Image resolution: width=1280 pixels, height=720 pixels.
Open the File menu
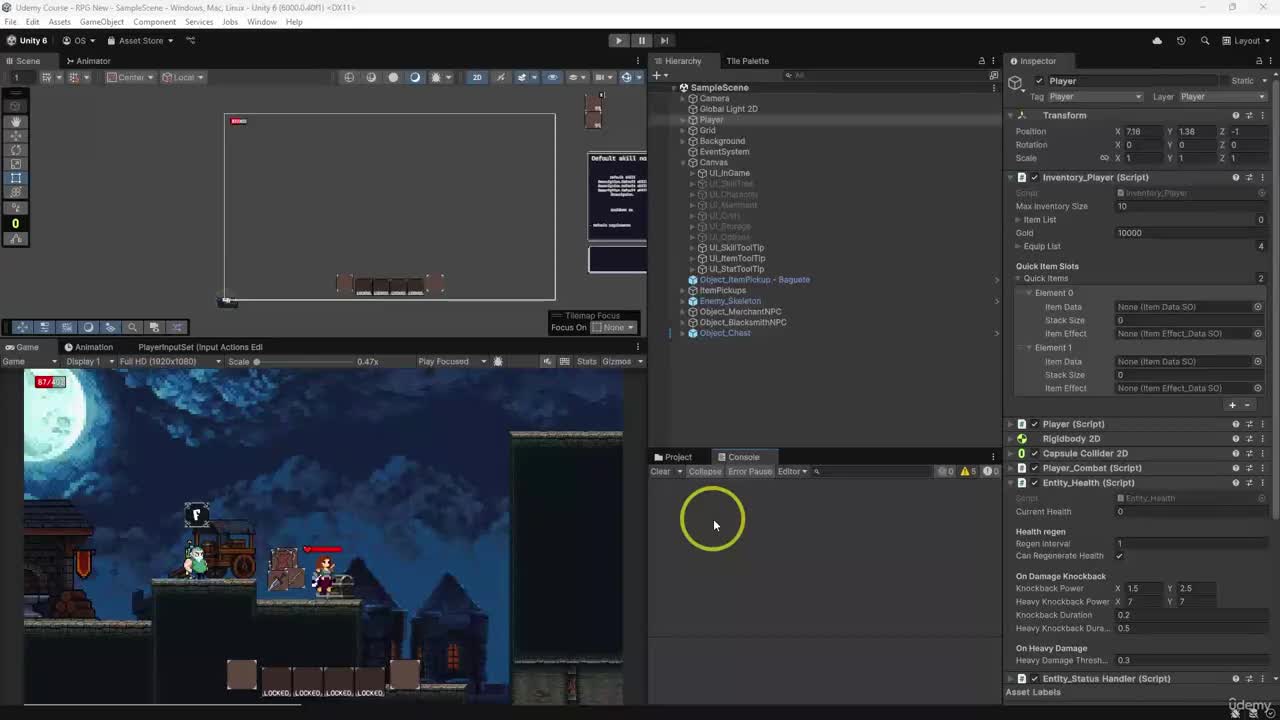pos(10,22)
